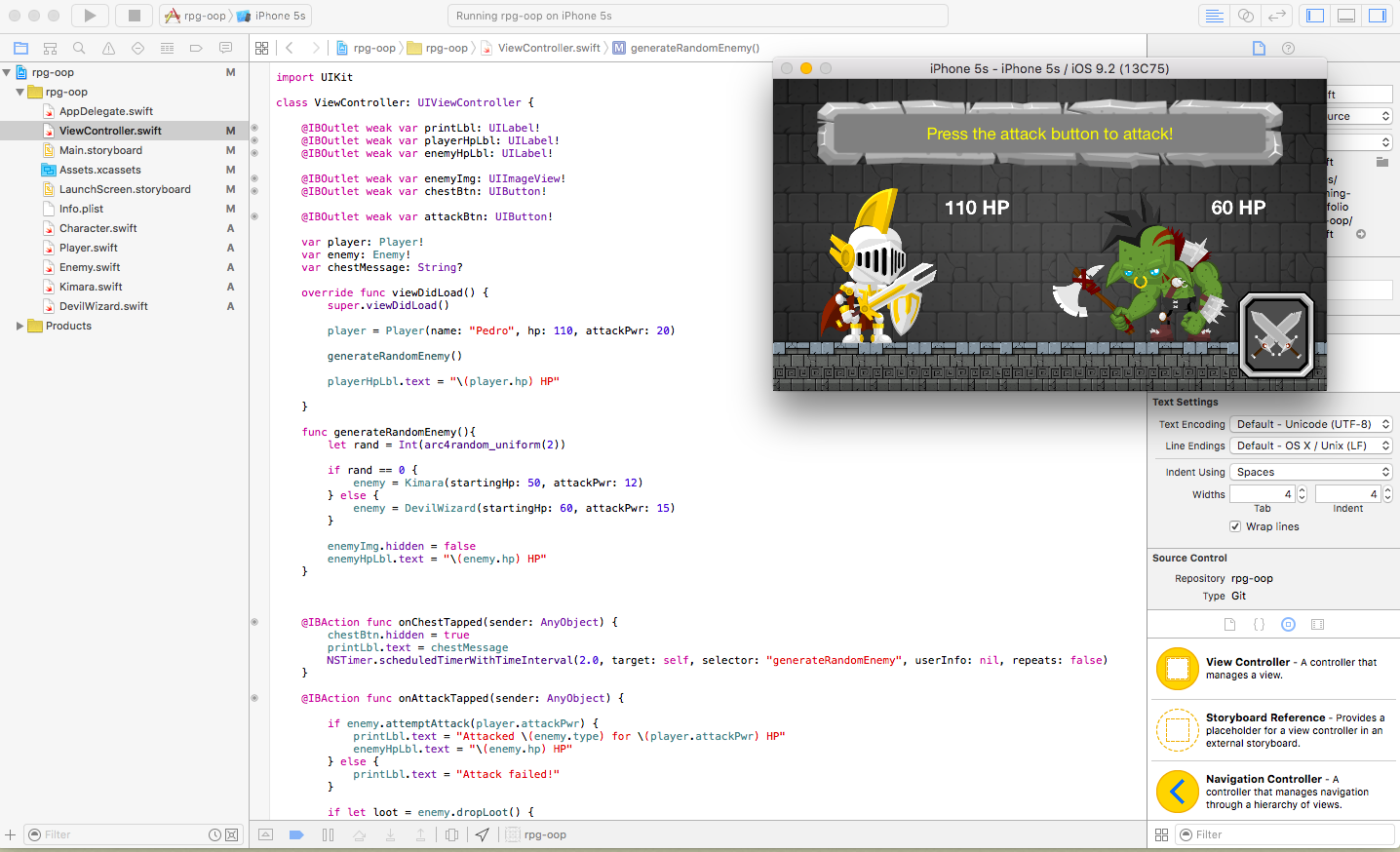The width and height of the screenshot is (1400, 852).
Task: Open the find navigator
Action: click(x=79, y=48)
